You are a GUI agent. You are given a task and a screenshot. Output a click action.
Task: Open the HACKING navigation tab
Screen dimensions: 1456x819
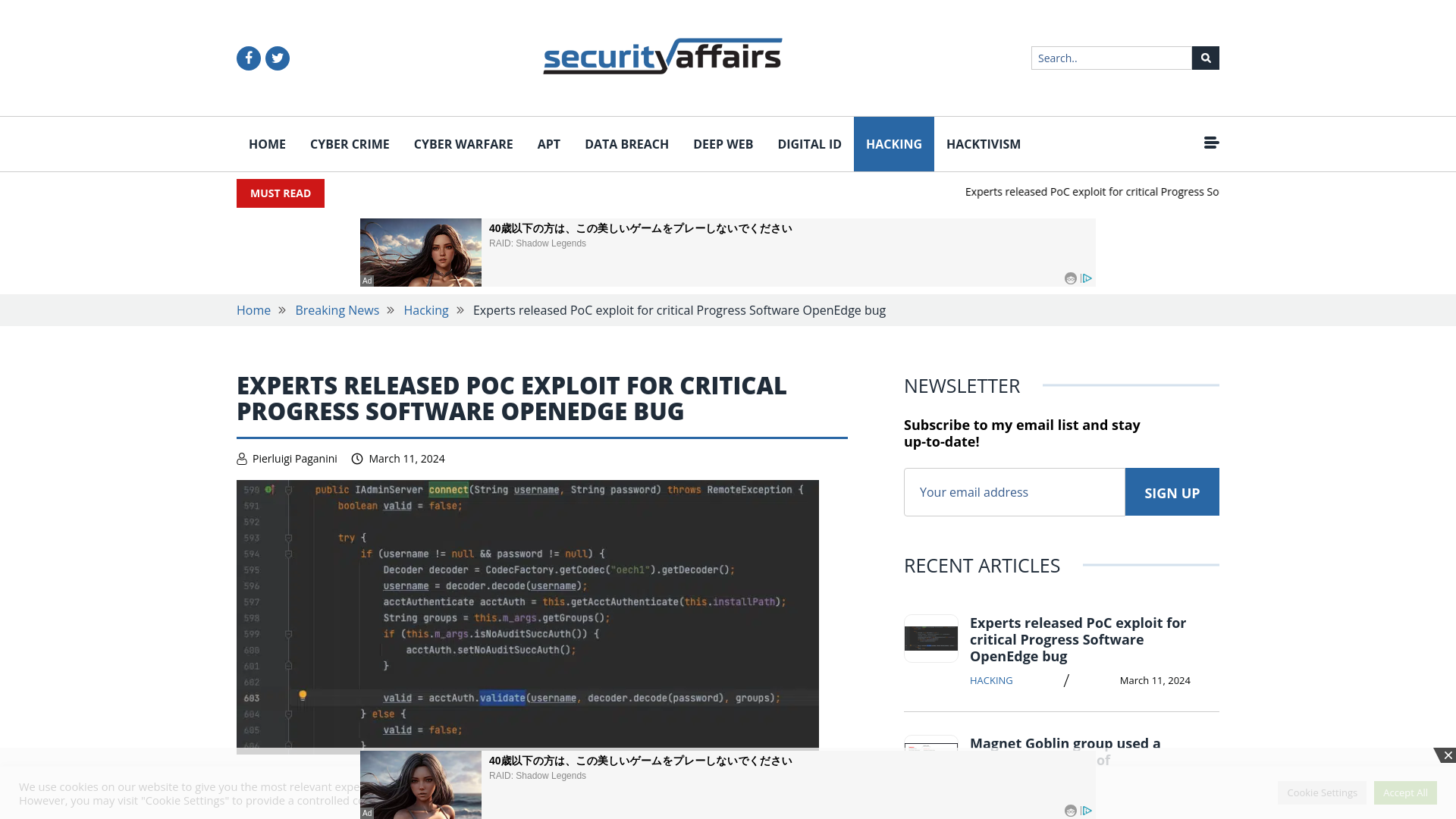[894, 144]
